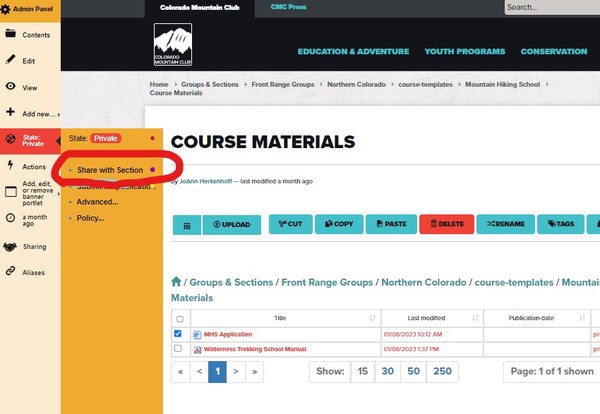Click the red Private state badge
The image size is (600, 414).
point(106,139)
